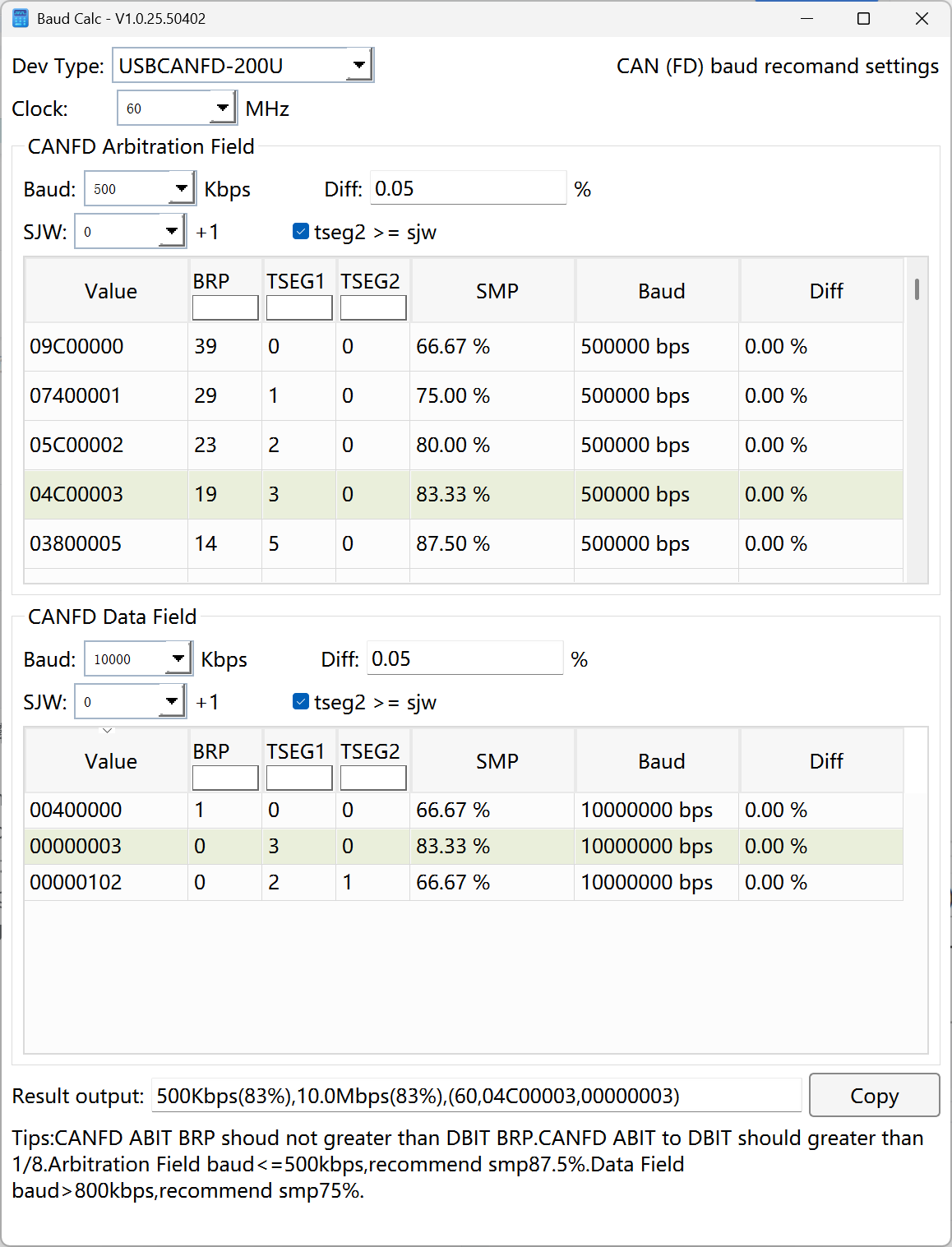Click the Arbitration table scrollbar thumb
The height and width of the screenshot is (1247, 952).
coord(917,289)
